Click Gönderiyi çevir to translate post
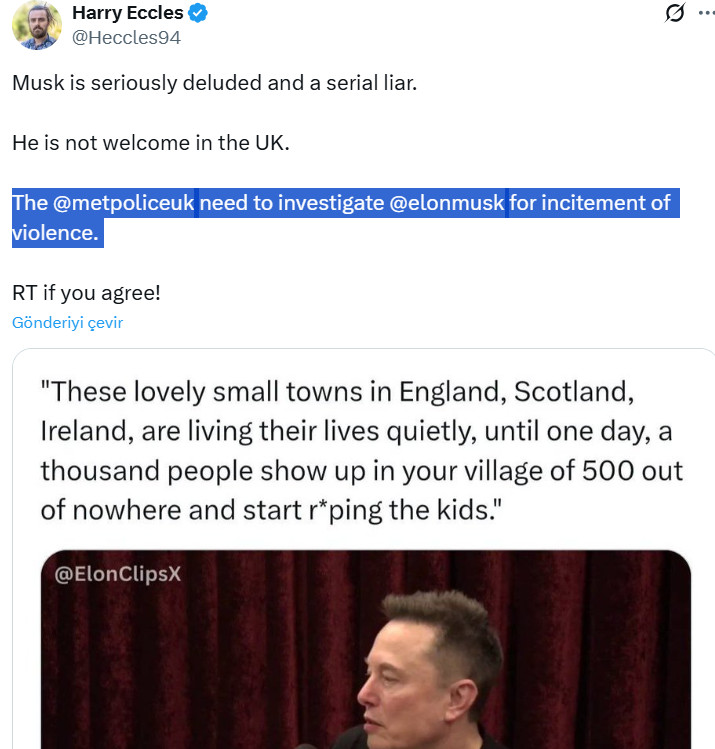This screenshot has width=715, height=749. click(x=67, y=322)
